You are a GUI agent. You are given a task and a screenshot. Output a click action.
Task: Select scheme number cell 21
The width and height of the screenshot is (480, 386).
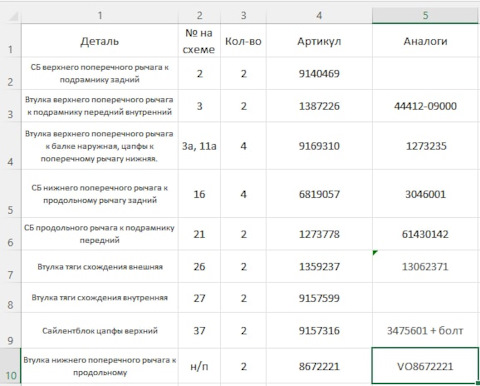click(x=199, y=234)
